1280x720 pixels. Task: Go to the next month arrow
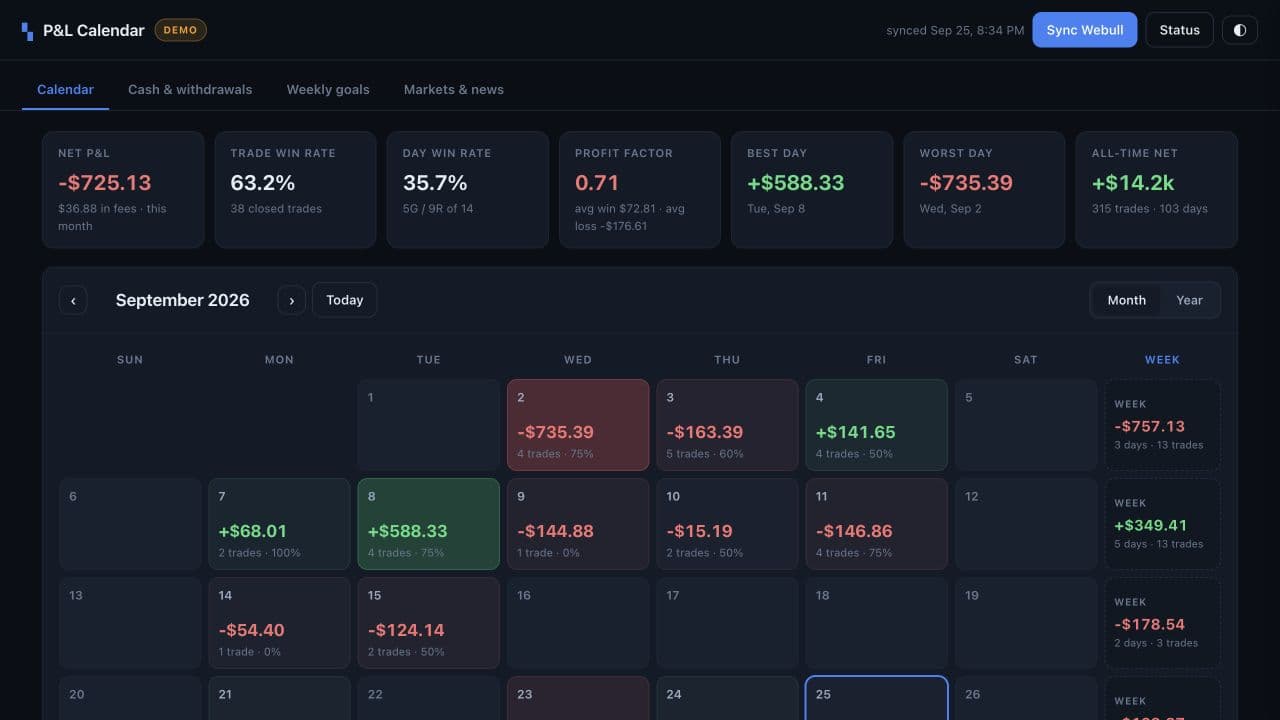(x=291, y=300)
